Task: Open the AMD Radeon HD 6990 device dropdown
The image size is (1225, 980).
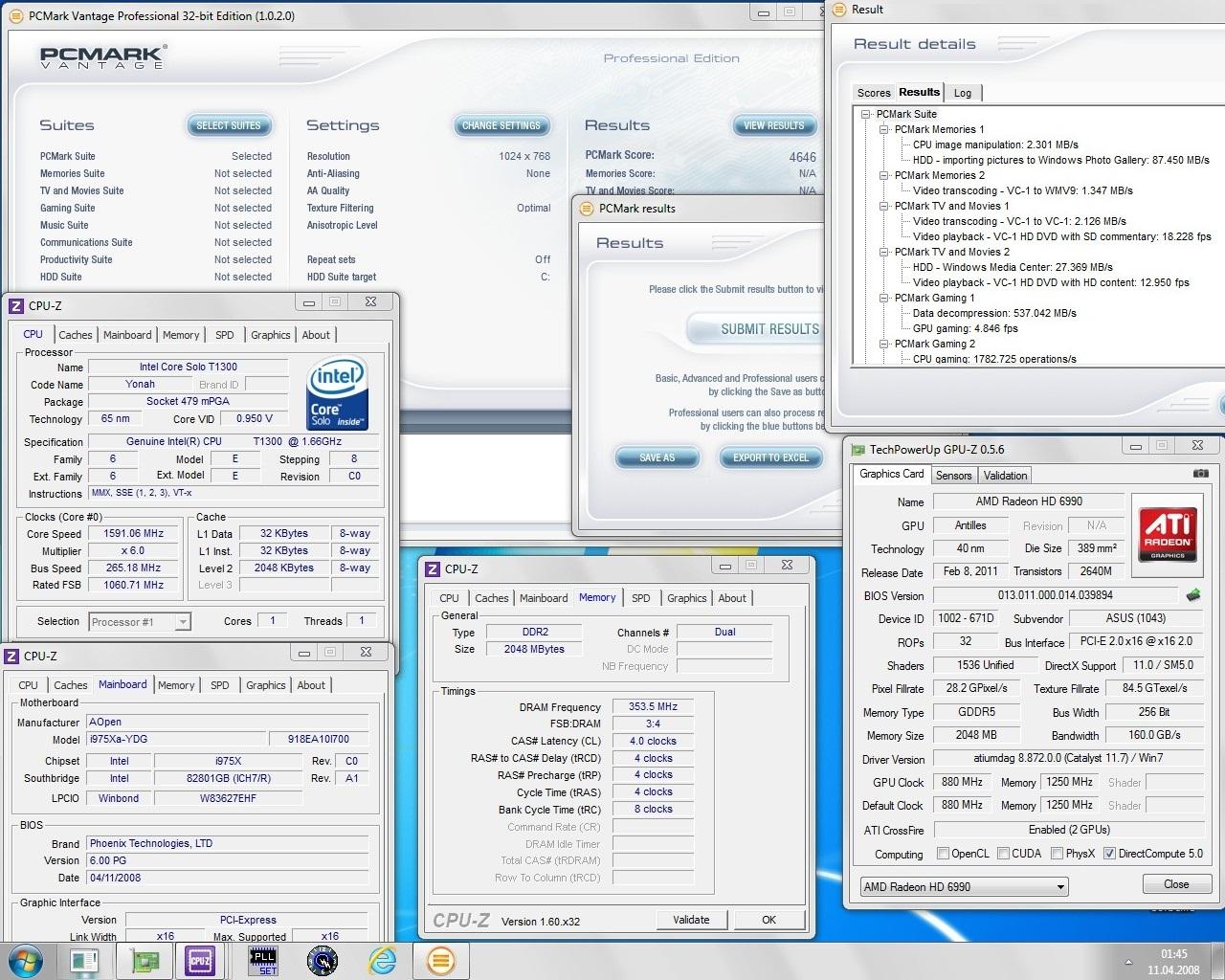Action: 963,887
